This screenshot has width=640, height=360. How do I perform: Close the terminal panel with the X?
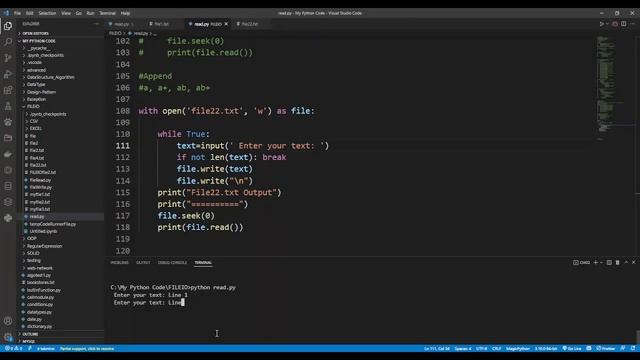633,262
